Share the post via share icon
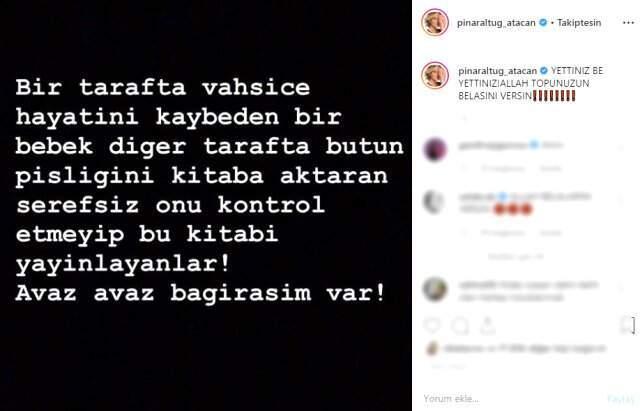The height and width of the screenshot is (411, 640). tap(487, 325)
